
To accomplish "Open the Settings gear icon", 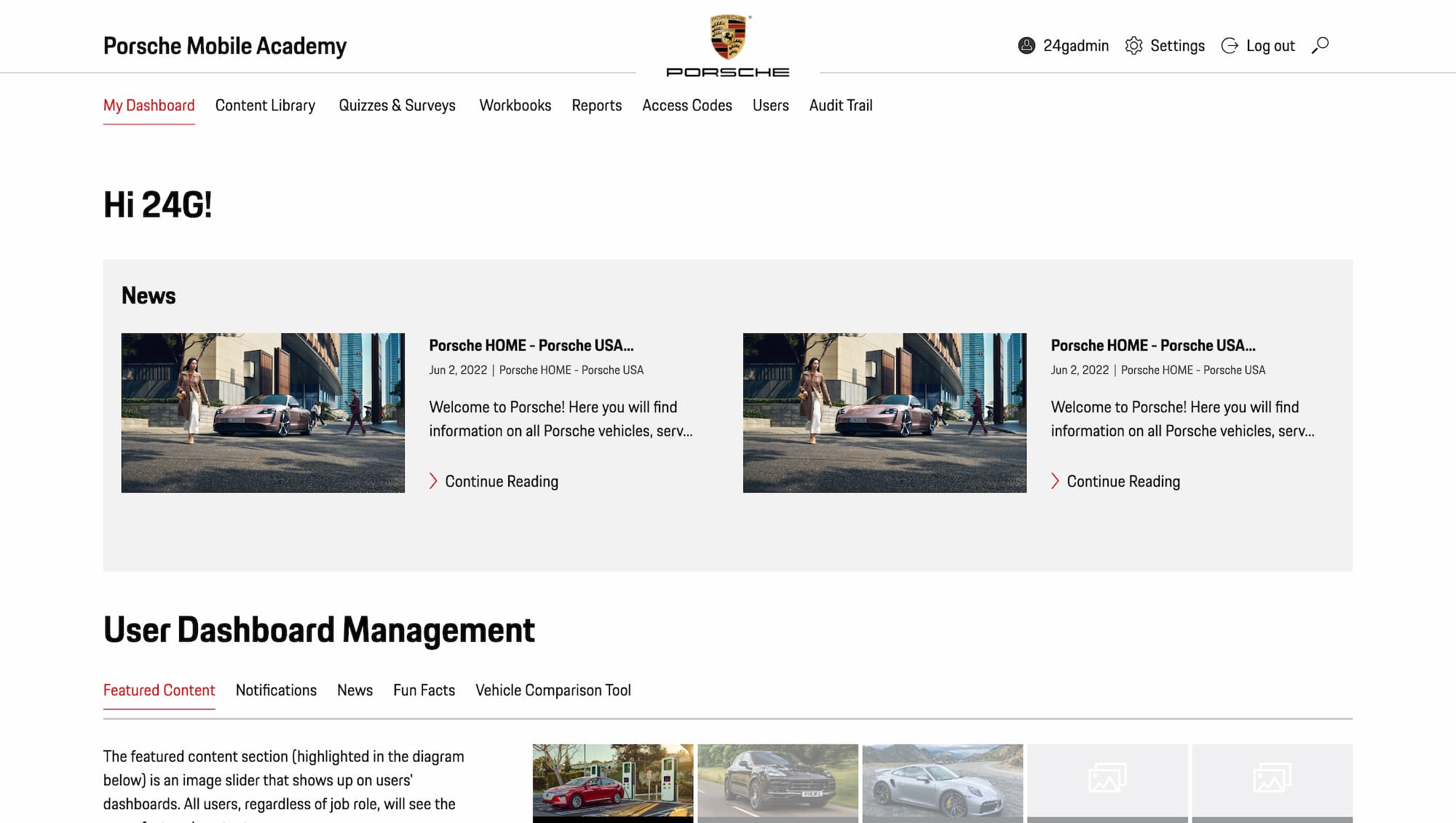I will point(1133,46).
